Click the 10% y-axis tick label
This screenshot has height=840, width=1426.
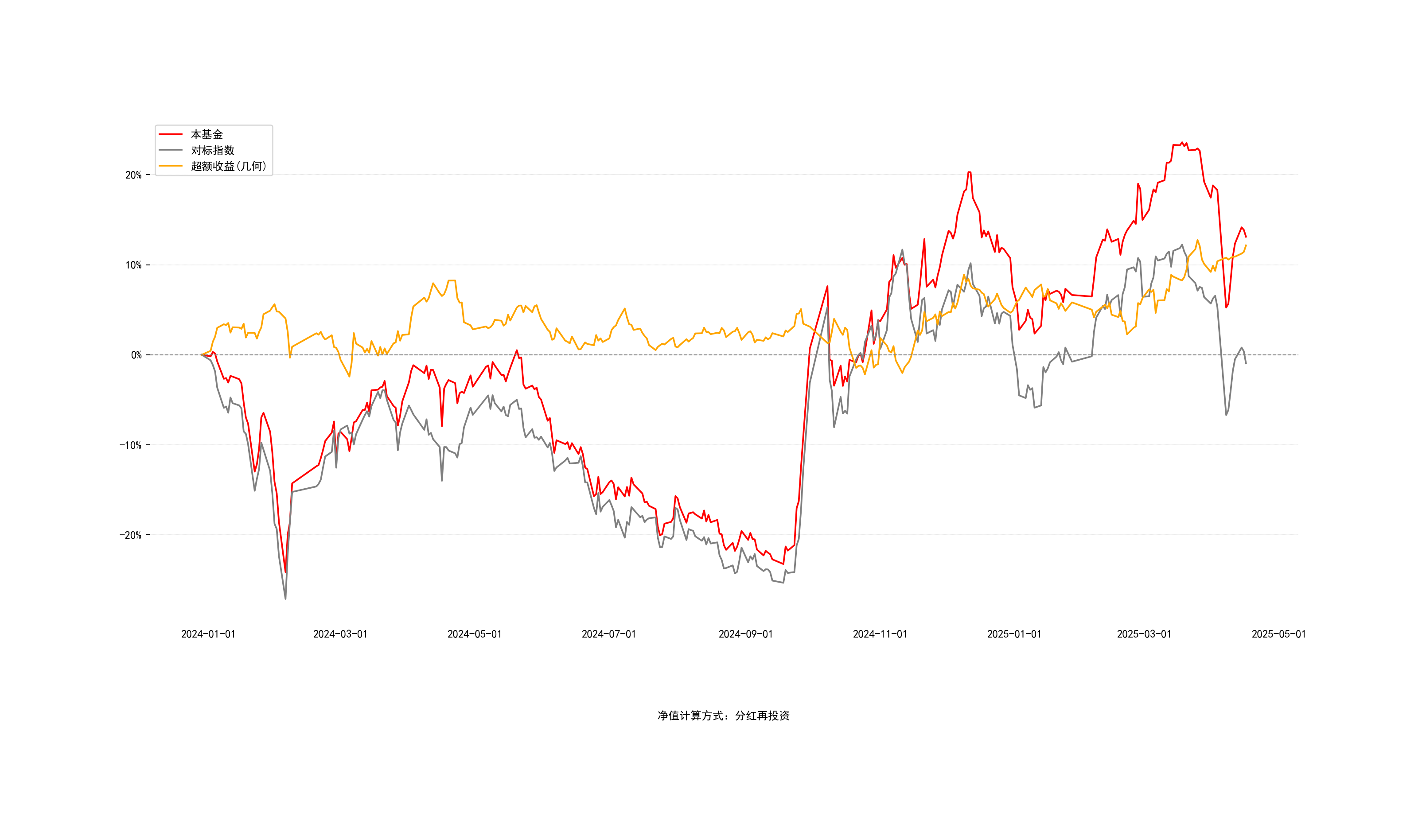tap(133, 265)
